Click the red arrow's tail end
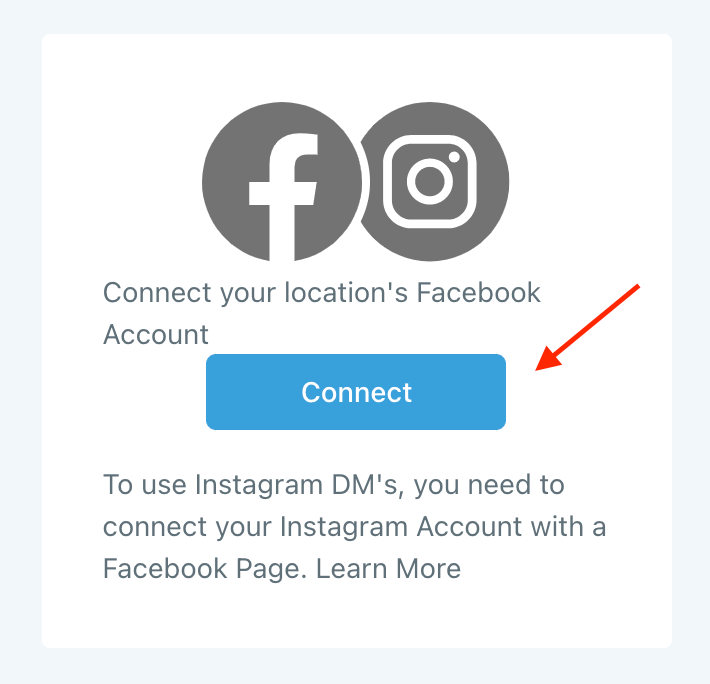Image resolution: width=710 pixels, height=684 pixels. (x=636, y=287)
